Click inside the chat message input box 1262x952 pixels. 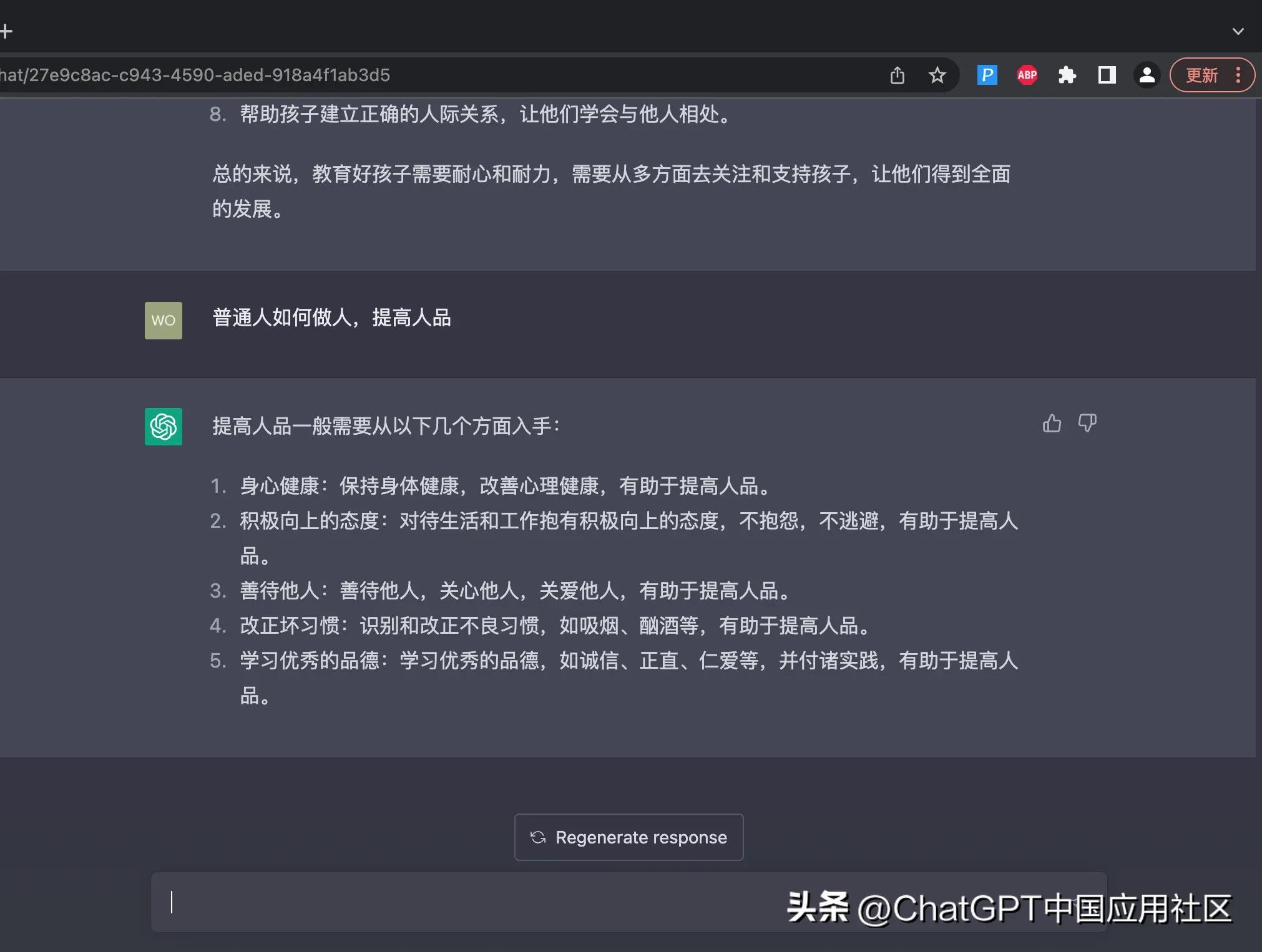tap(437, 903)
